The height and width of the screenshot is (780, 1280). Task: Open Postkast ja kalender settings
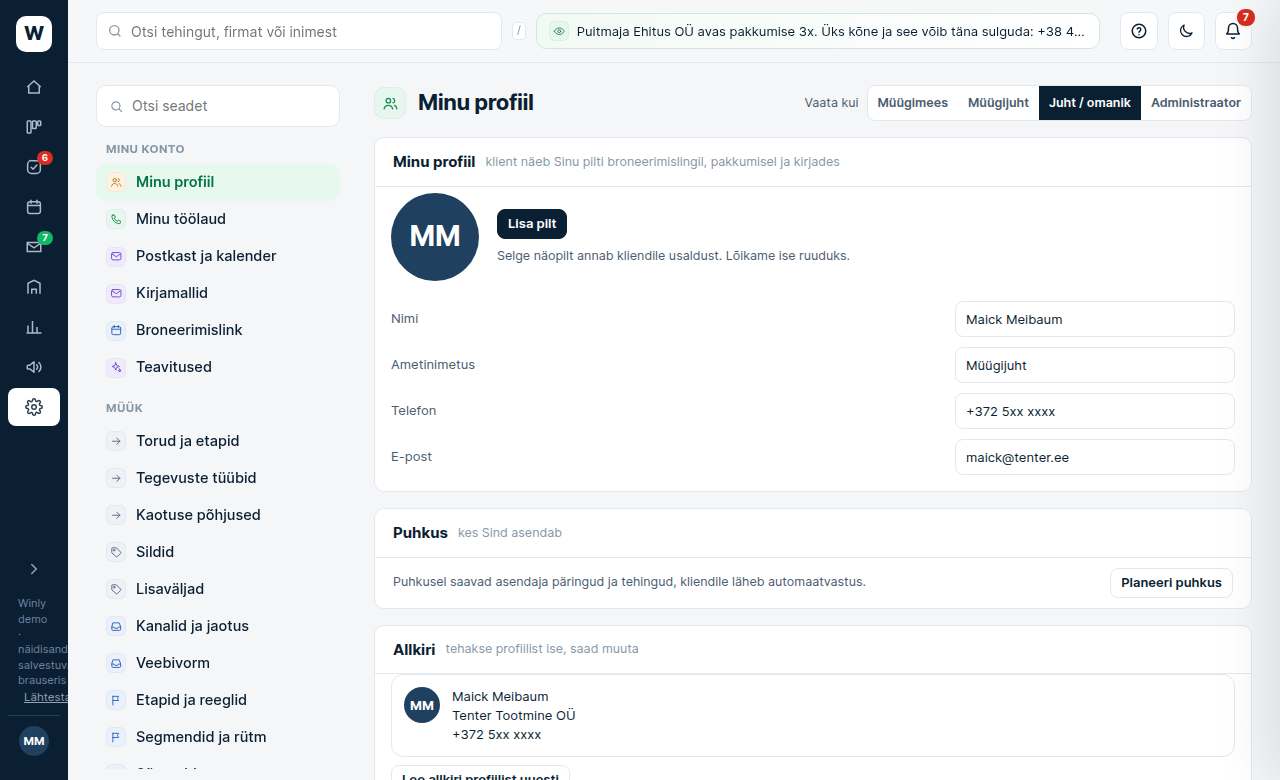pos(218,256)
